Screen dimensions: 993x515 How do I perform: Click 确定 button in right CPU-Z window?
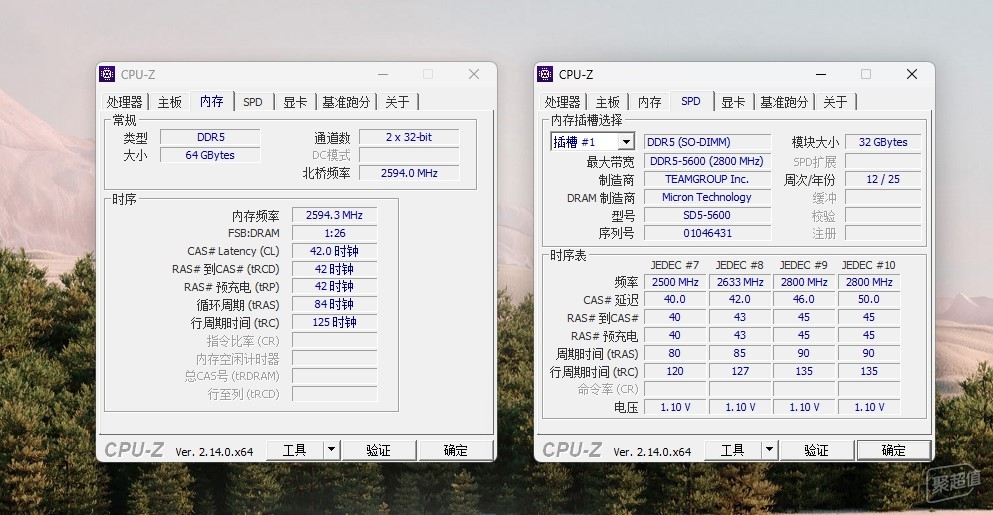[894, 450]
